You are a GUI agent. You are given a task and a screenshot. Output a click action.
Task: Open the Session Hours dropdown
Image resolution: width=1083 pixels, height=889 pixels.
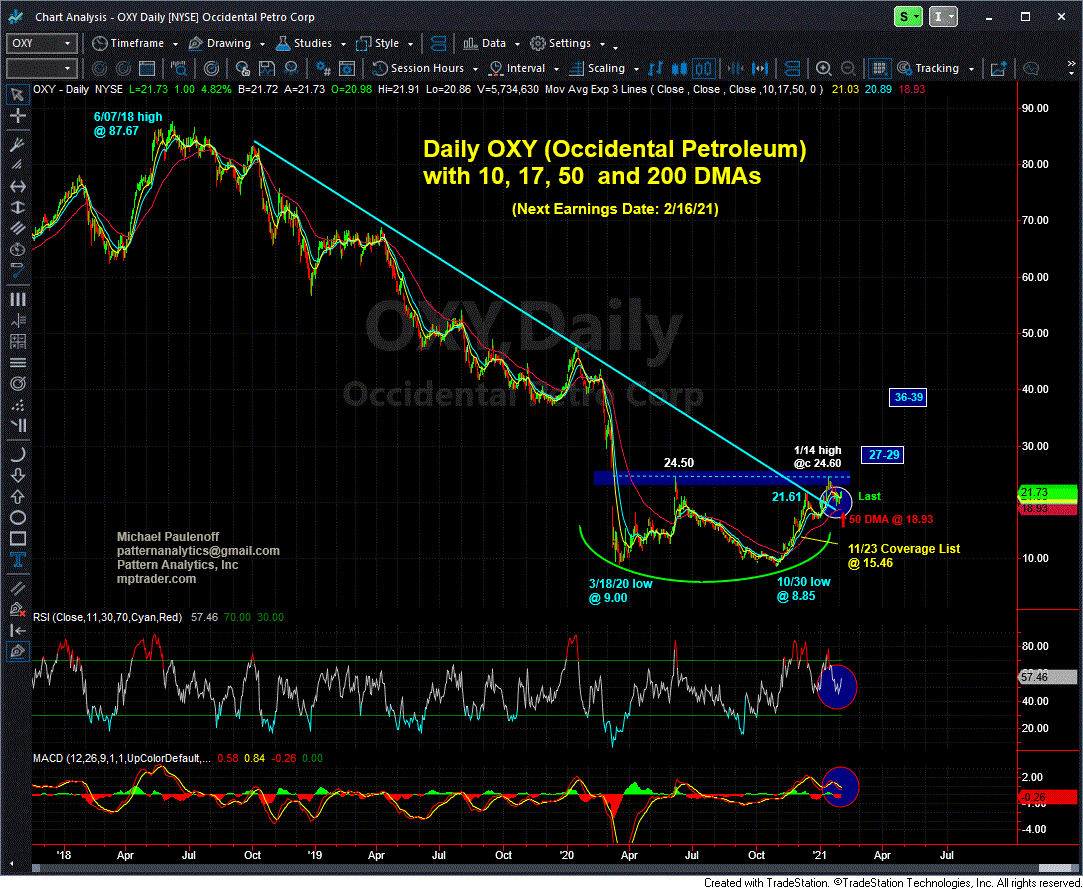click(x=426, y=68)
